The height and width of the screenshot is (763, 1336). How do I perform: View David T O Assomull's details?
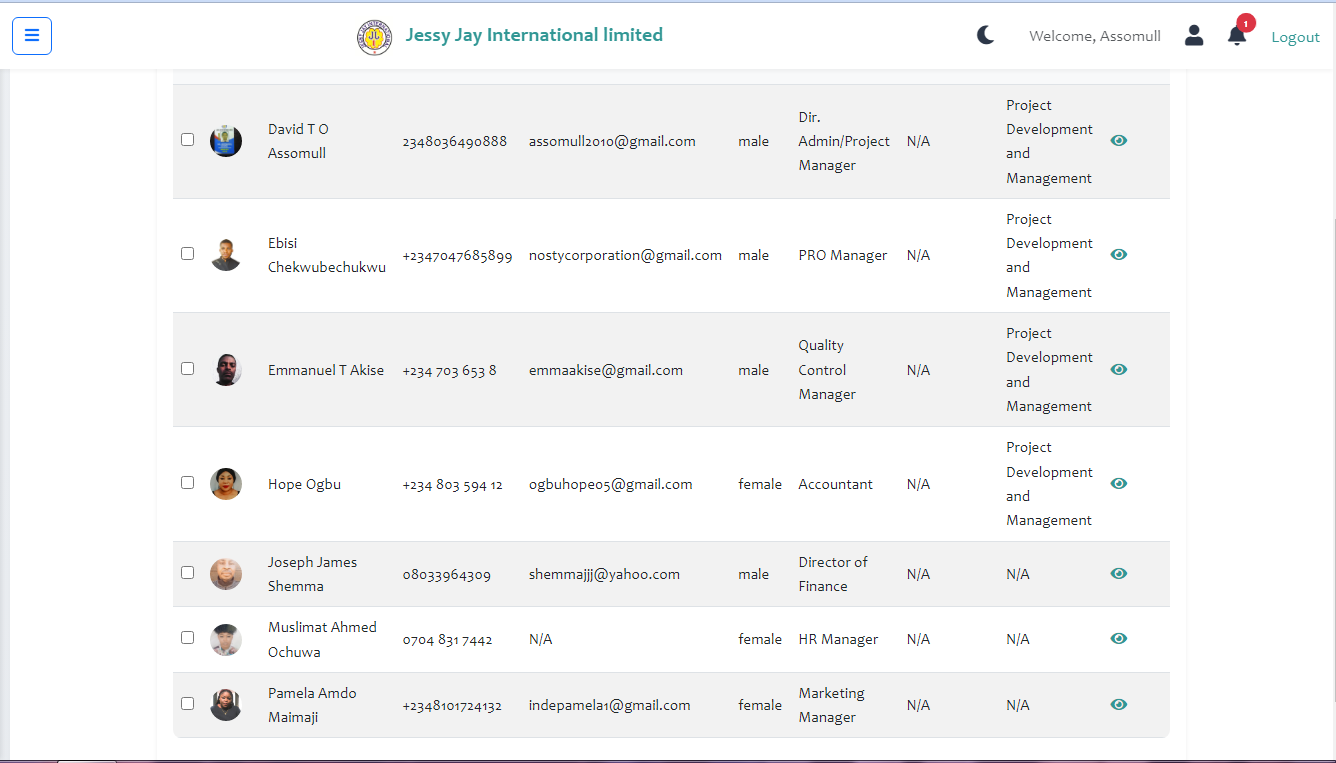click(1119, 141)
